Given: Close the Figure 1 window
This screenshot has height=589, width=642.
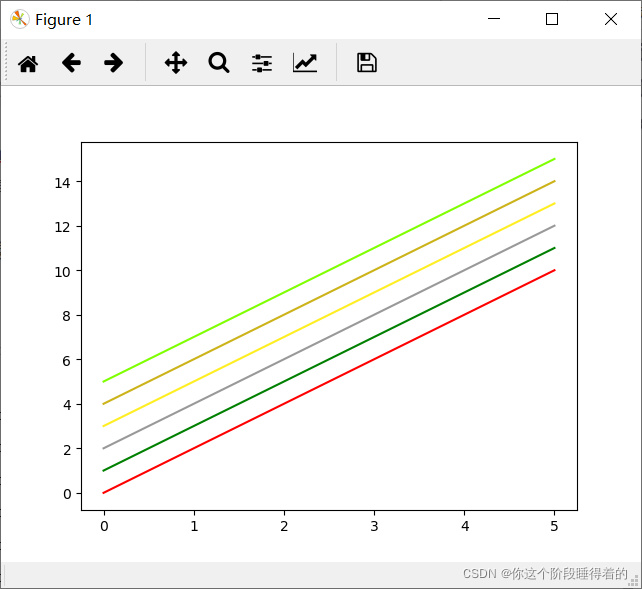Looking at the screenshot, I should [611, 19].
